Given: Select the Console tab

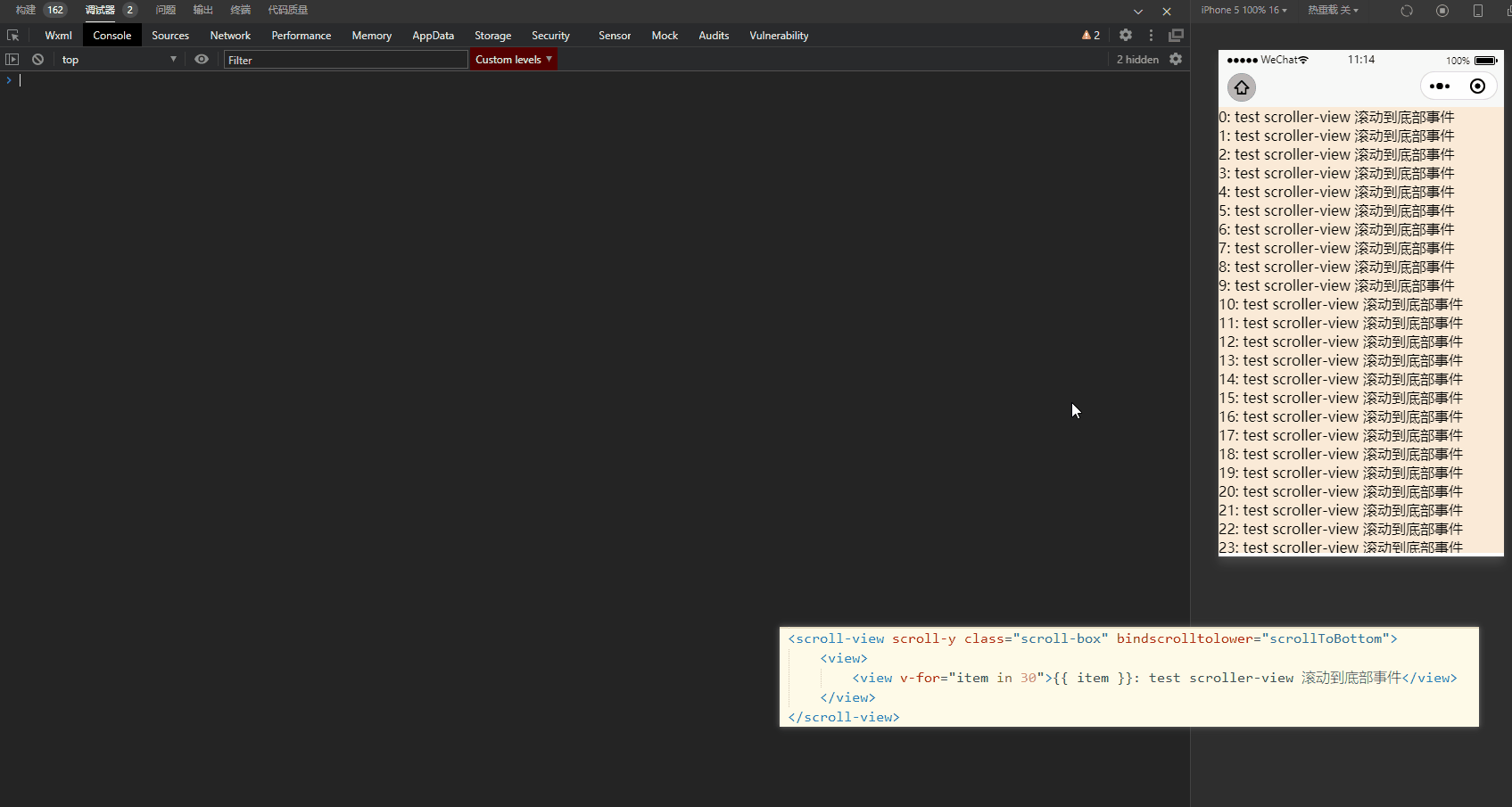Looking at the screenshot, I should click(x=112, y=36).
